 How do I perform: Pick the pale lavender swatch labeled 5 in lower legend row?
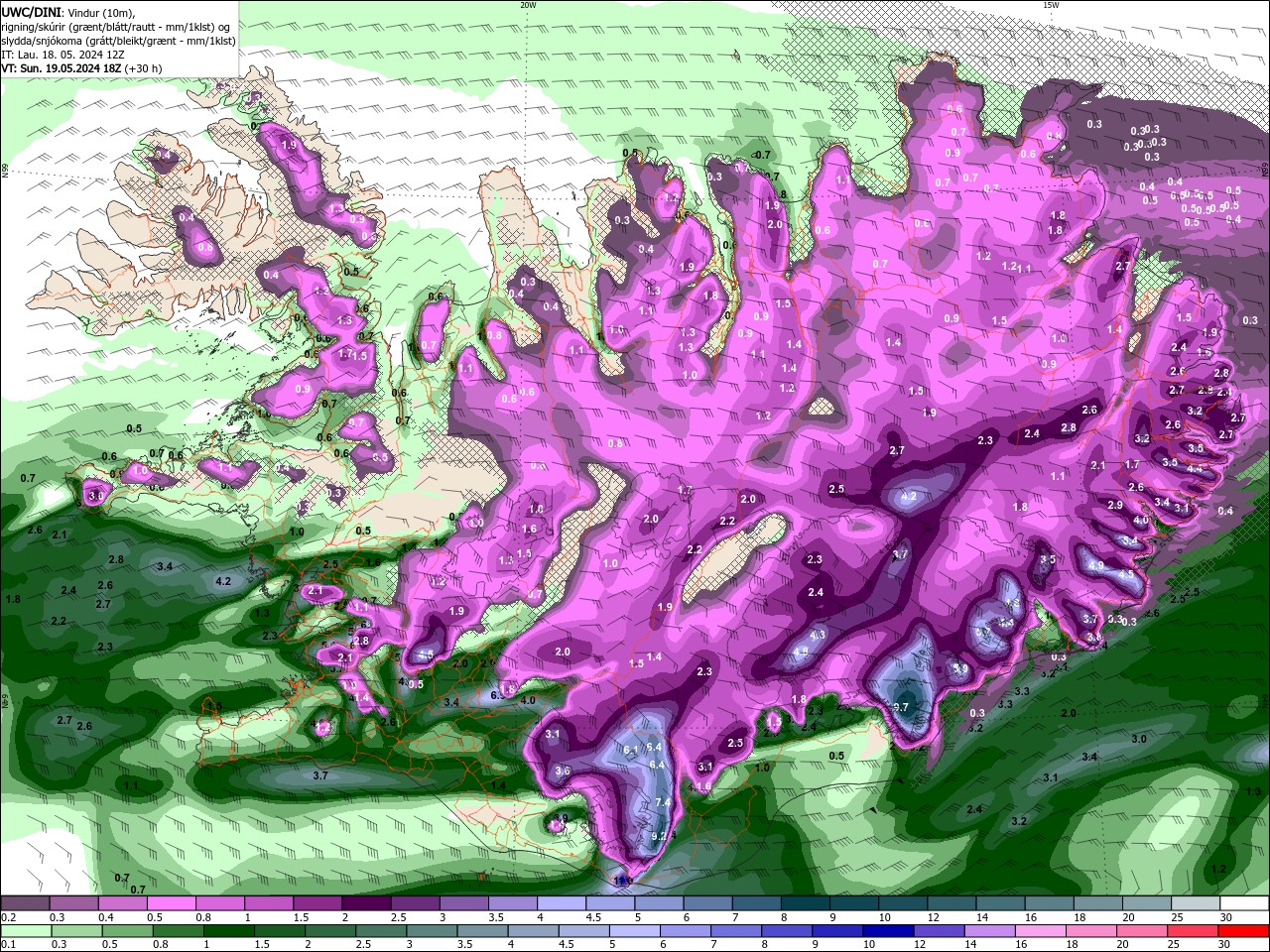click(x=634, y=931)
